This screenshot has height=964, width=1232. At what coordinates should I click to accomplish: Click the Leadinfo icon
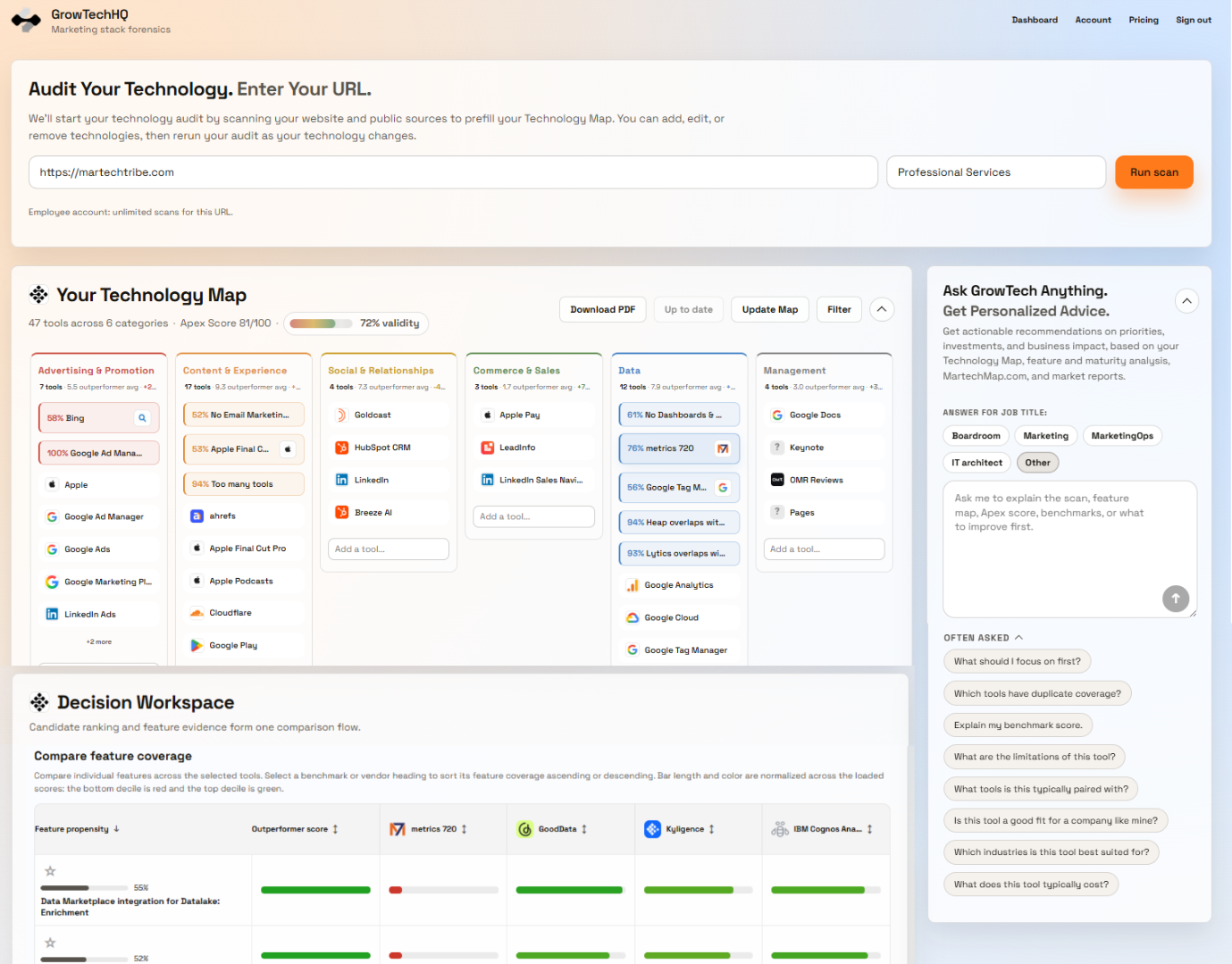488,448
